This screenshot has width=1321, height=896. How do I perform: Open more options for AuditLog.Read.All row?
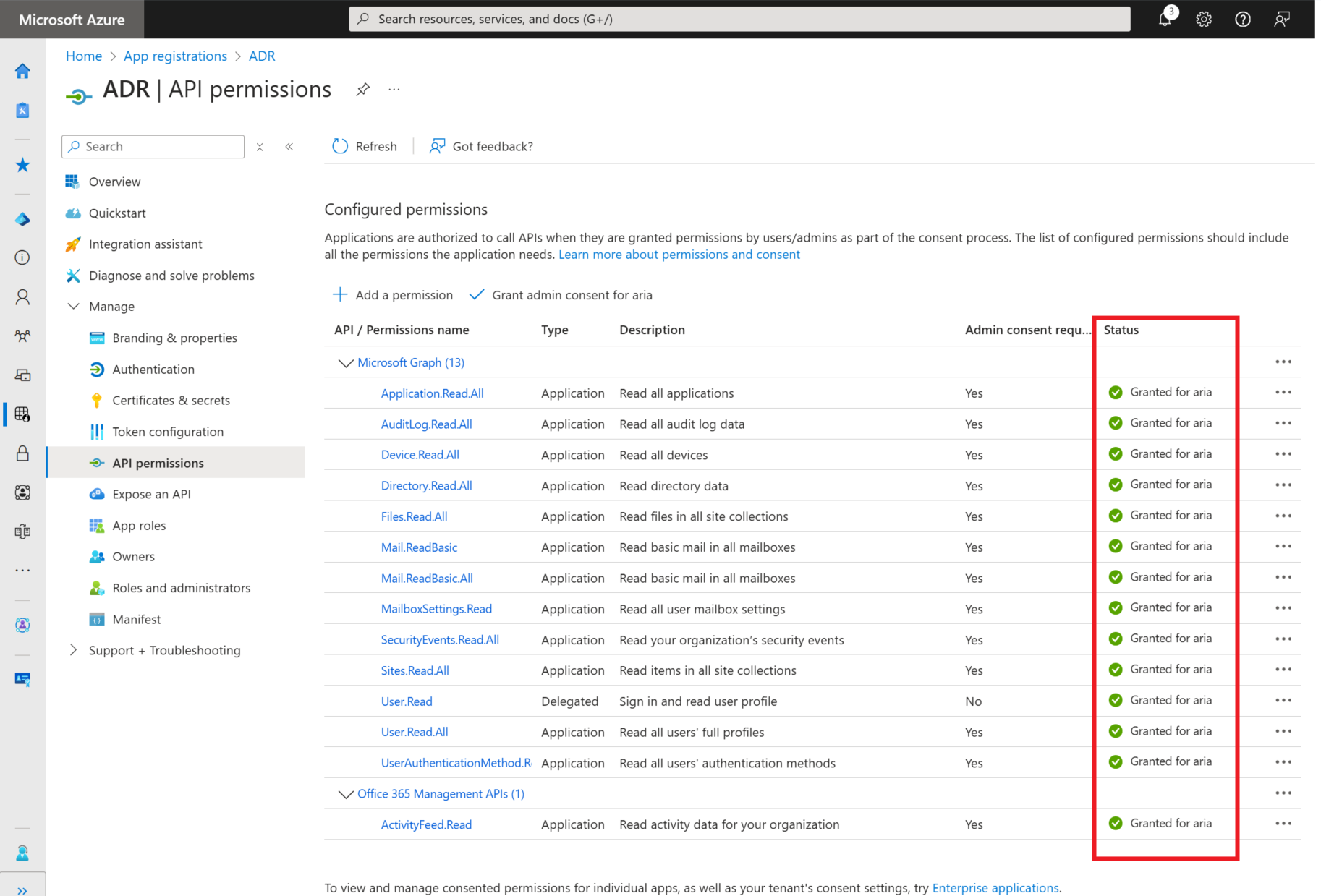click(x=1283, y=423)
